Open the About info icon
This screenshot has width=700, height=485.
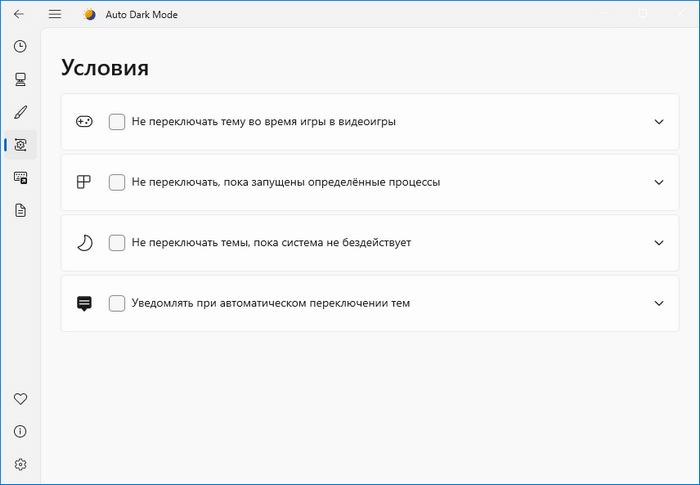pos(21,431)
